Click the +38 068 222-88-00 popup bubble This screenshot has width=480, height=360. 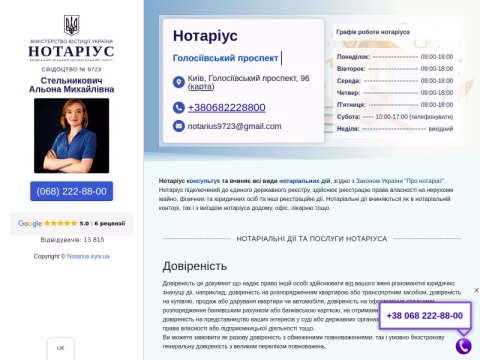click(x=425, y=316)
